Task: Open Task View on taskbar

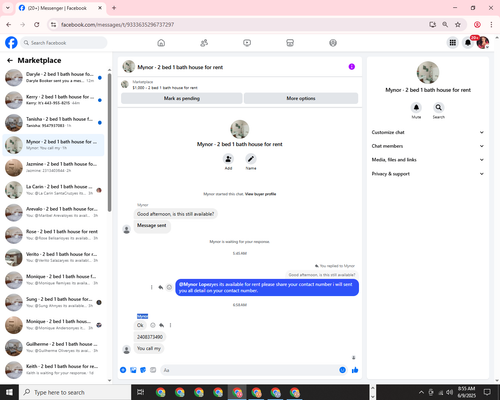Action: [141, 392]
